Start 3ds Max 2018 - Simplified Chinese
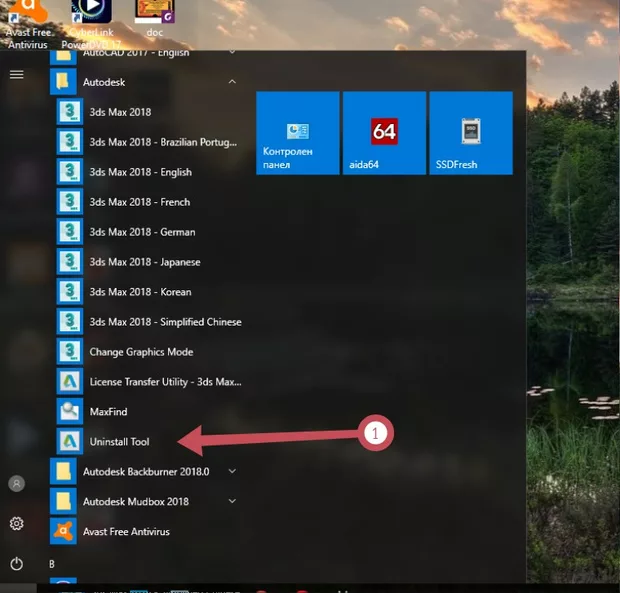Viewport: 620px width, 593px height. [x=164, y=322]
